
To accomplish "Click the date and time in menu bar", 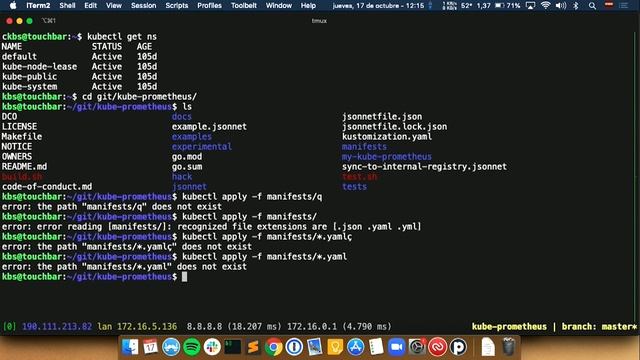I will point(378,6).
